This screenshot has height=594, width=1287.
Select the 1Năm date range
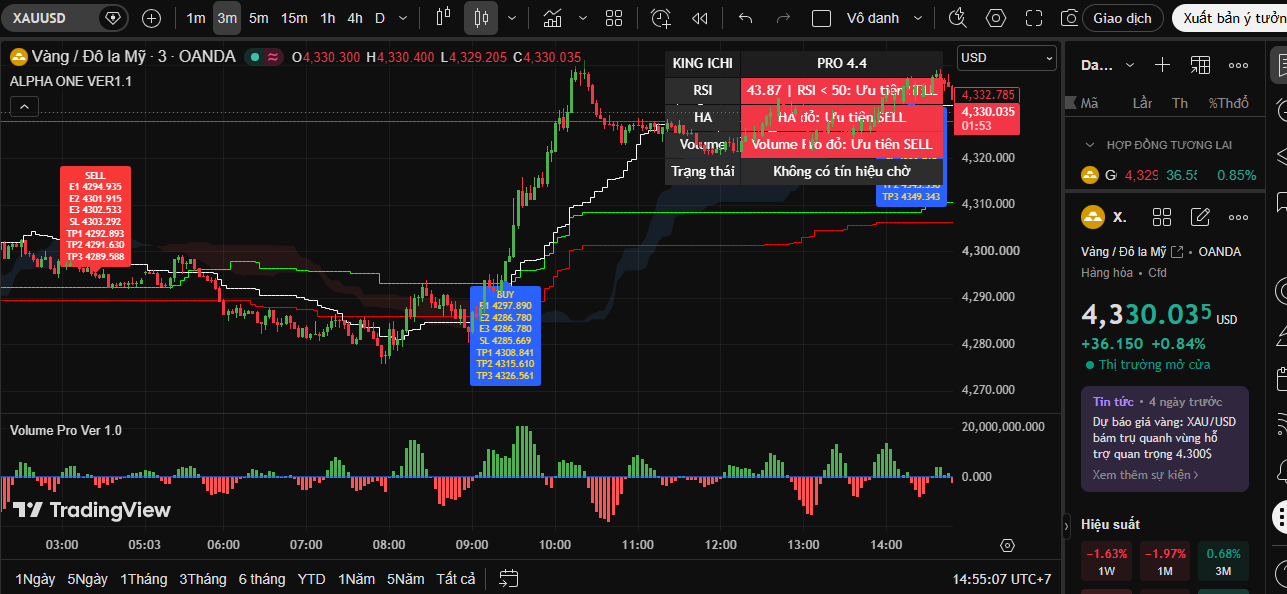tap(358, 579)
